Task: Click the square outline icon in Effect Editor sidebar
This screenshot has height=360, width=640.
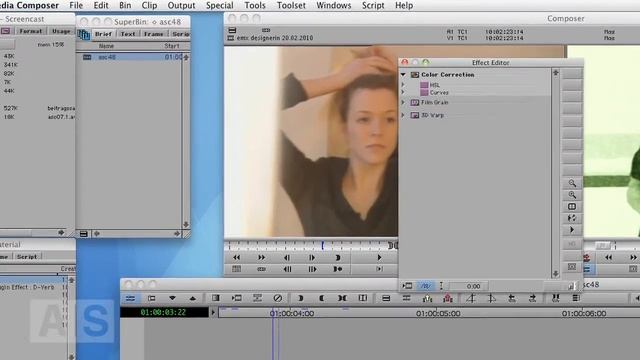Action: [x=572, y=207]
